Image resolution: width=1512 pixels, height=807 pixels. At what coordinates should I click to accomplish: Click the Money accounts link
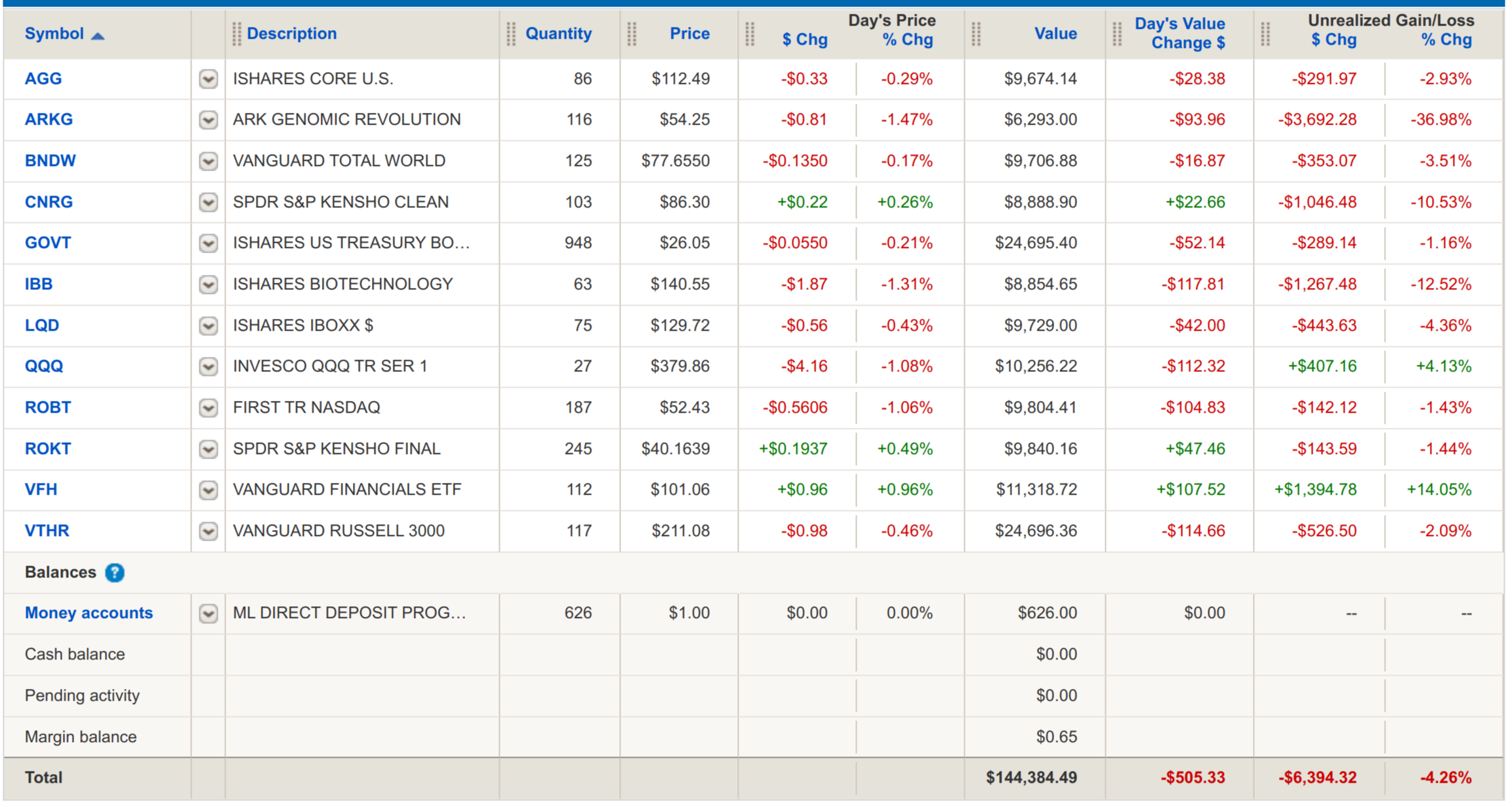(x=89, y=613)
